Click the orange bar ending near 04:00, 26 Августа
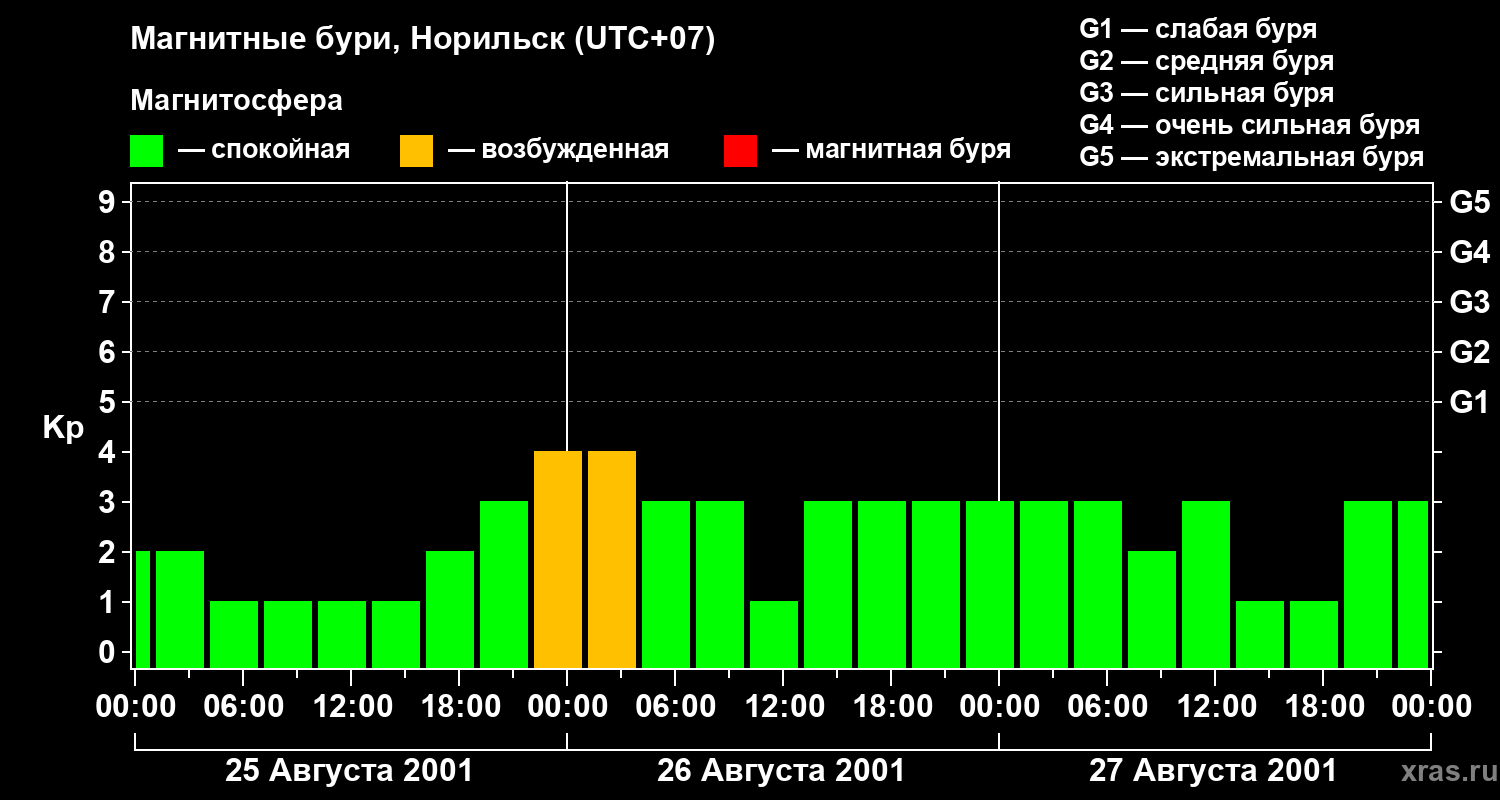This screenshot has width=1500, height=800. 612,559
